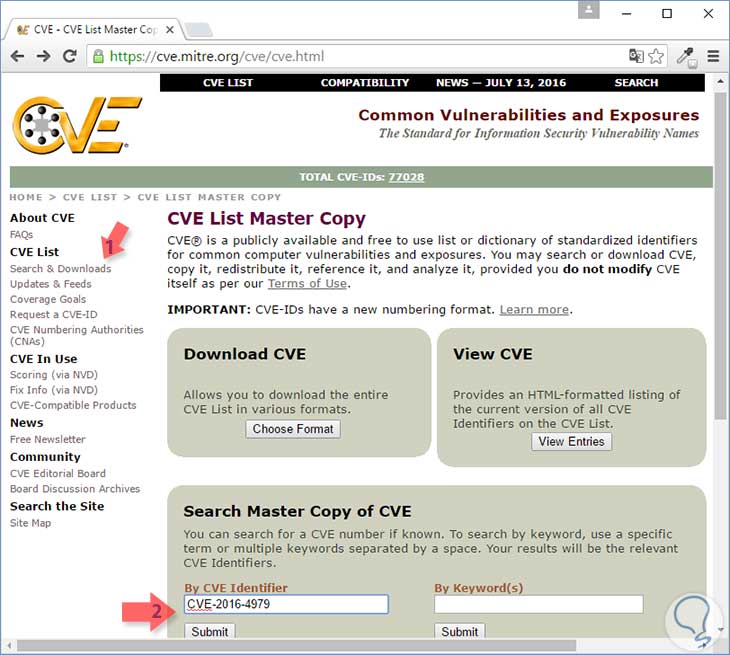Focus the By Keyword(s) input field
The width and height of the screenshot is (730, 655).
(x=539, y=604)
